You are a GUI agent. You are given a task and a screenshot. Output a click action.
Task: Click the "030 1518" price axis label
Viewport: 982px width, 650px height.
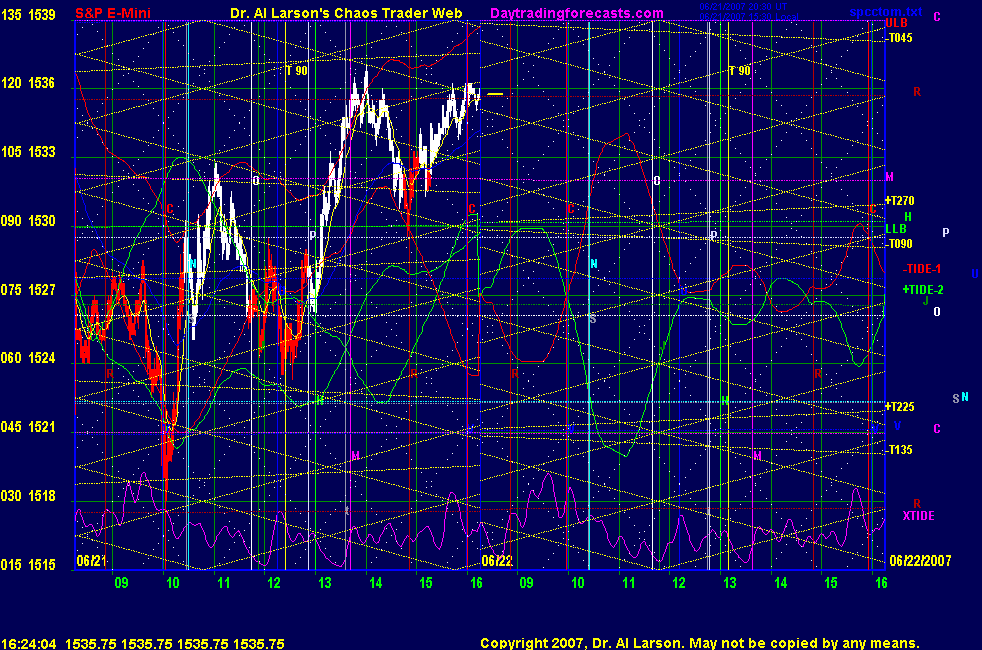coord(28,496)
